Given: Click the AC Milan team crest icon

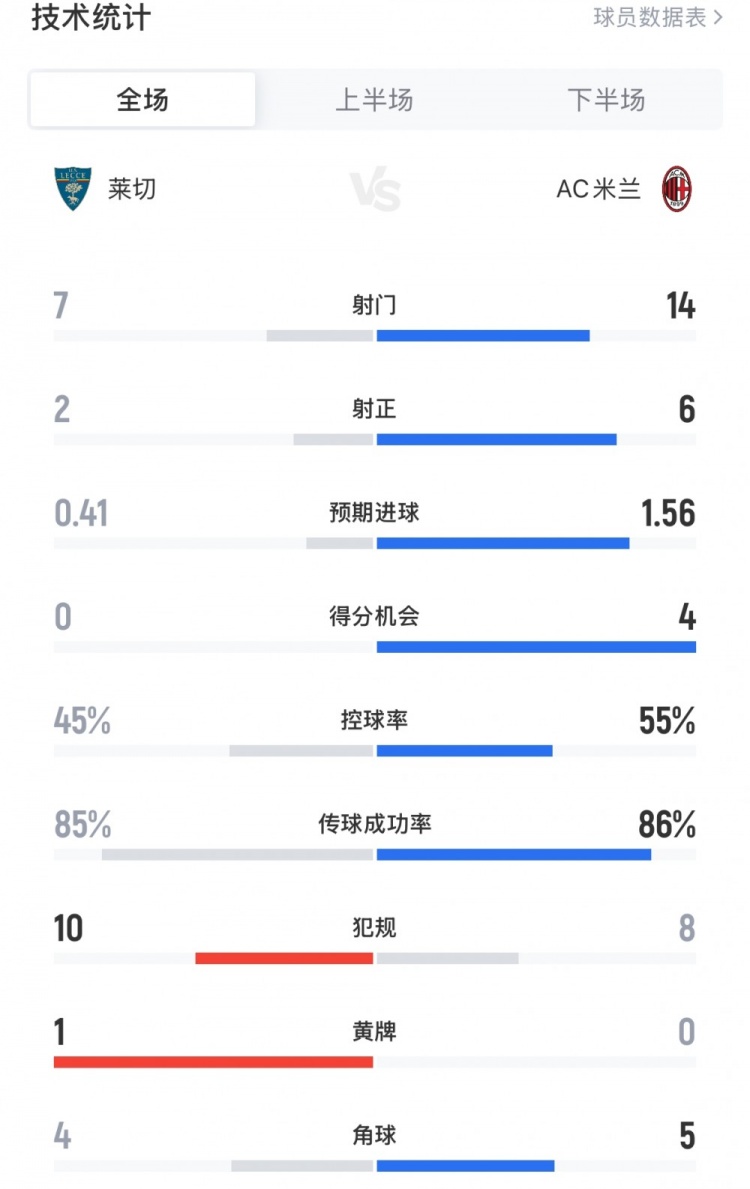Looking at the screenshot, I should pyautogui.click(x=677, y=188).
